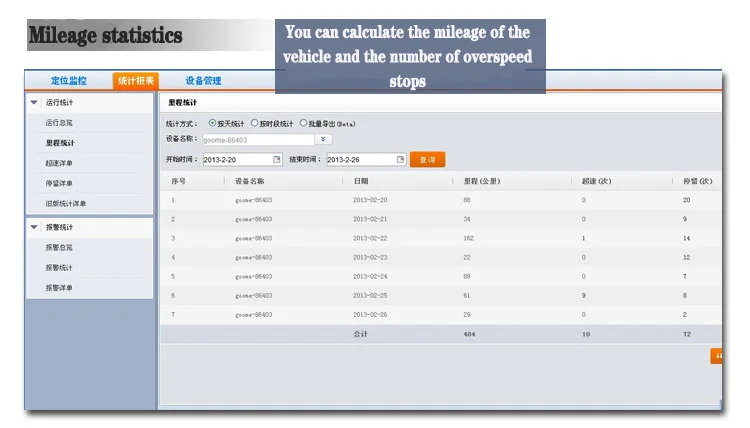Open 超速详单 in the sidebar

click(59, 163)
